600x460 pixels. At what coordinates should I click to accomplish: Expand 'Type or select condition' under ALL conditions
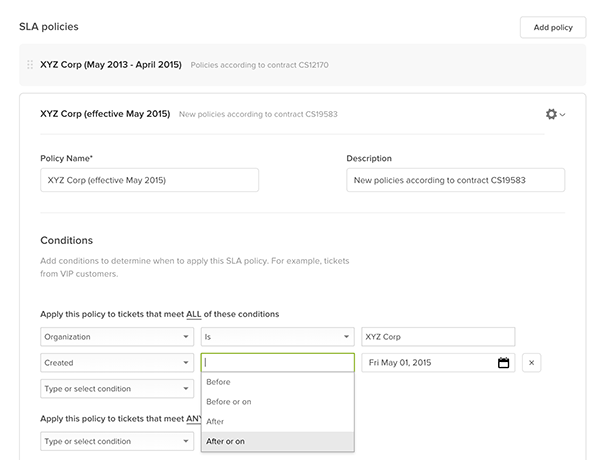point(116,388)
